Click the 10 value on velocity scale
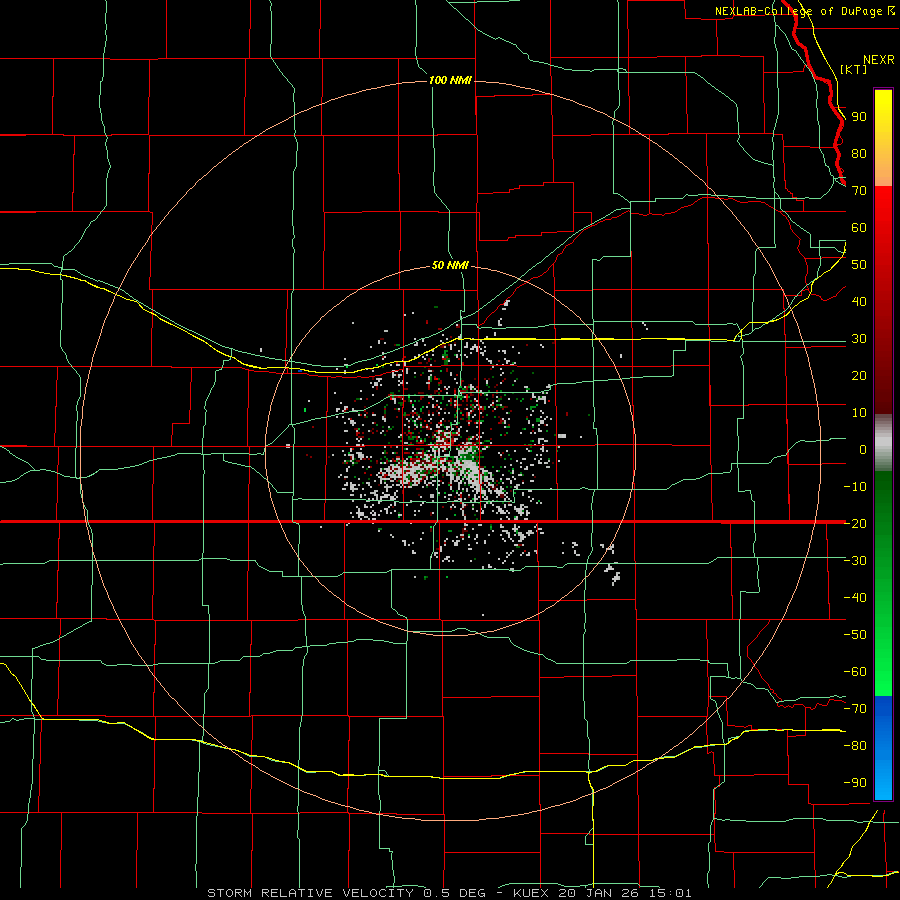The image size is (900, 900). point(859,413)
